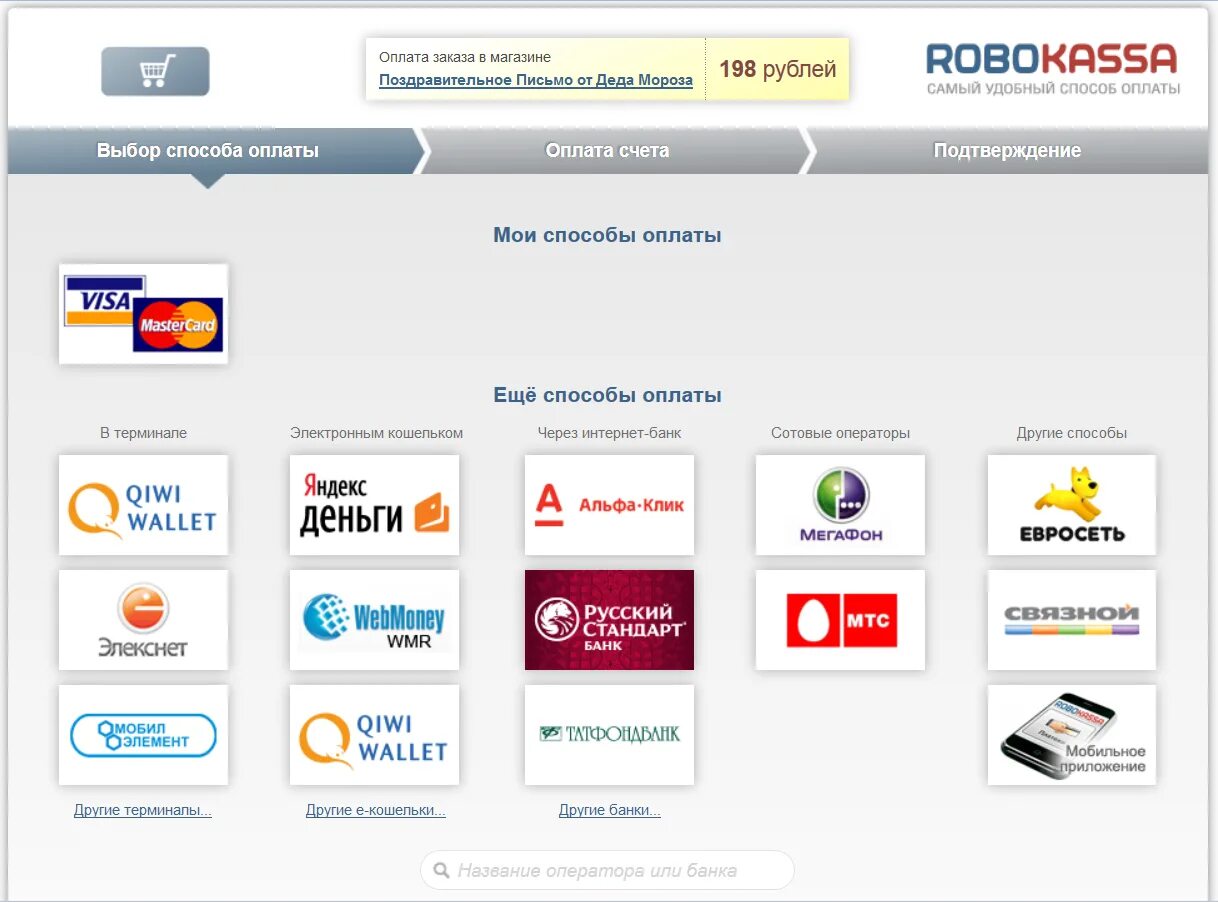This screenshot has width=1218, height=902.
Task: Pay with МегаФон mobile operator
Action: (x=840, y=505)
